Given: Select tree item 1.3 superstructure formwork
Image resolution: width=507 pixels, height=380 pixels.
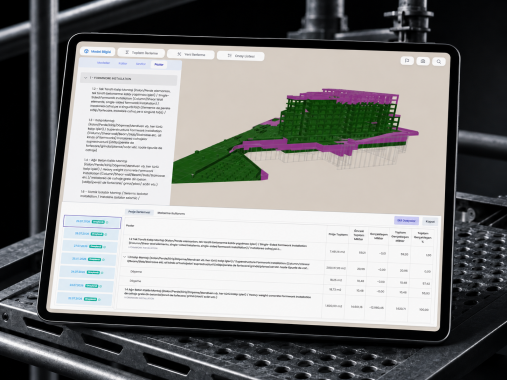Looking at the screenshot, I should coord(125,136).
